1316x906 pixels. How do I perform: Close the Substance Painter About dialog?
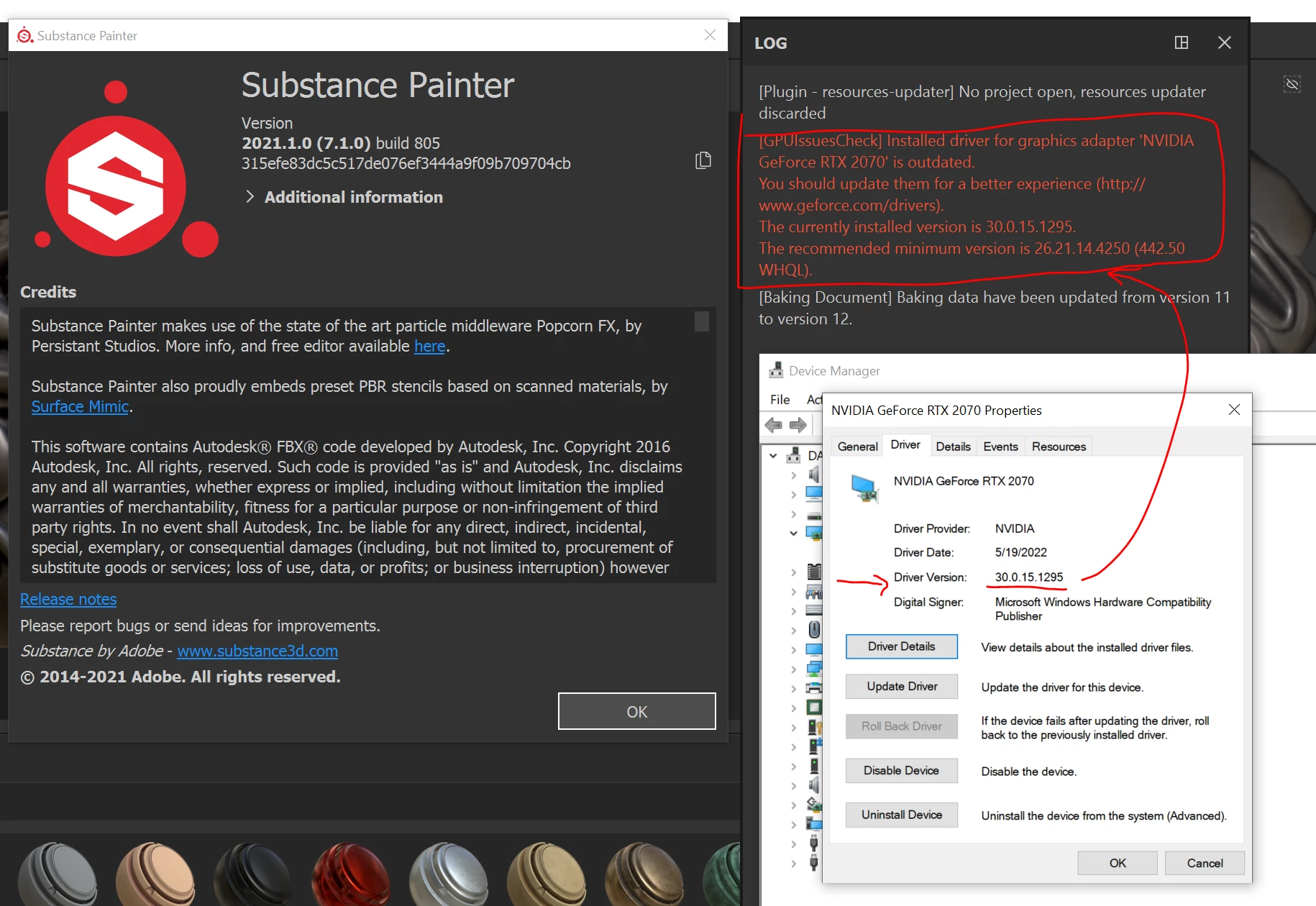tap(710, 35)
